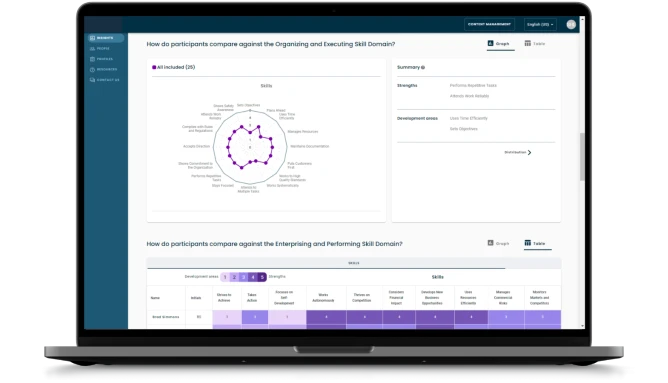
Task: Click the Takes Action column header
Action: [252, 297]
